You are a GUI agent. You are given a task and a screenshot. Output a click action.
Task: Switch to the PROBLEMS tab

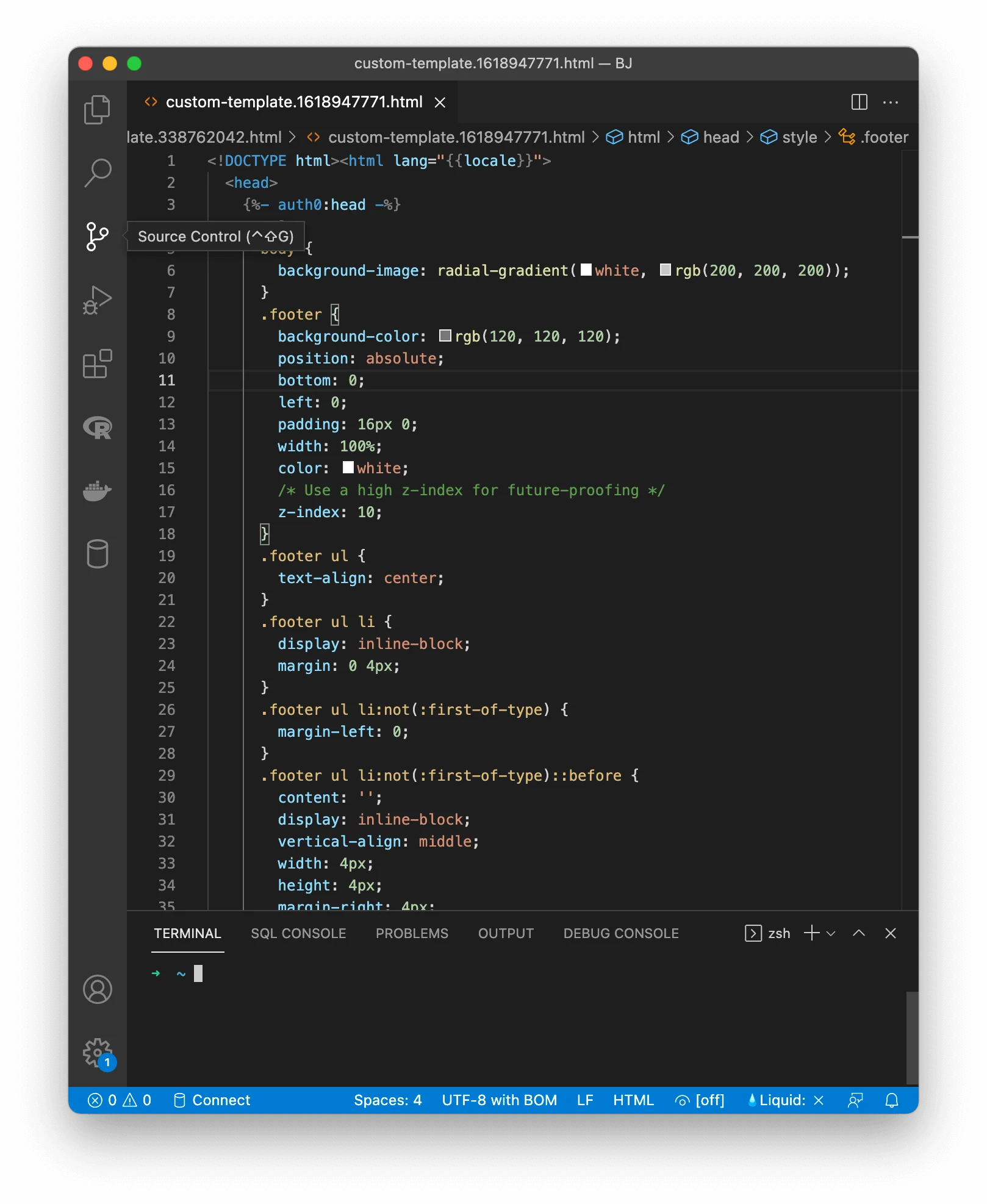point(412,933)
